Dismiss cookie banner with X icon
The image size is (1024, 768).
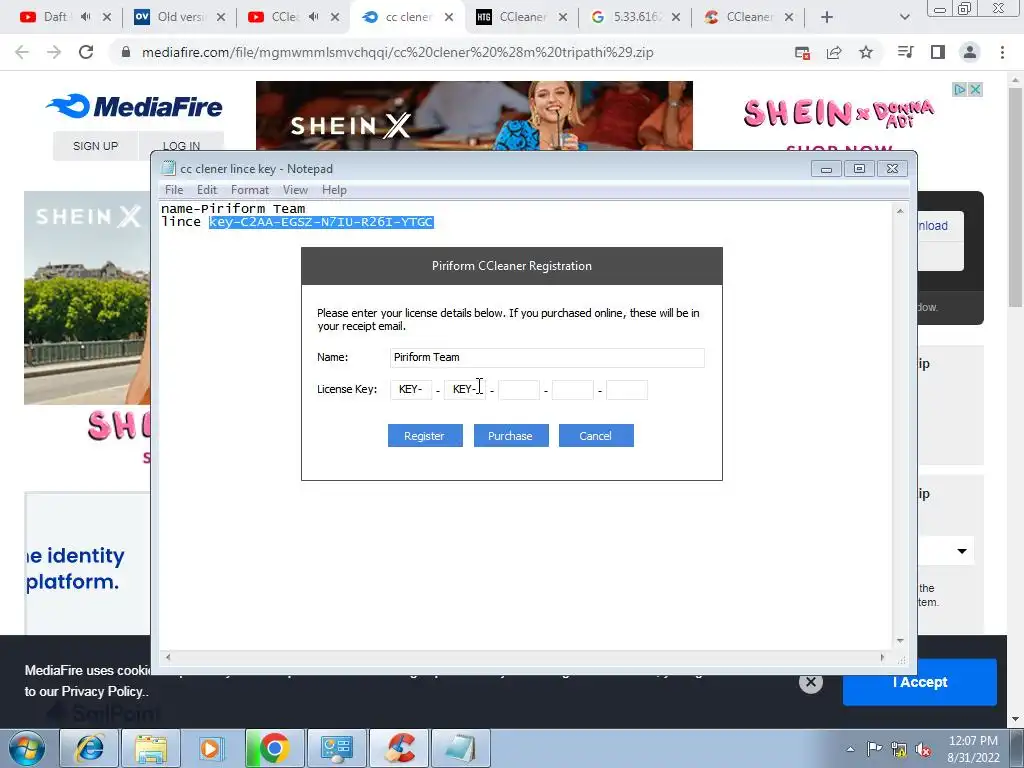(810, 682)
